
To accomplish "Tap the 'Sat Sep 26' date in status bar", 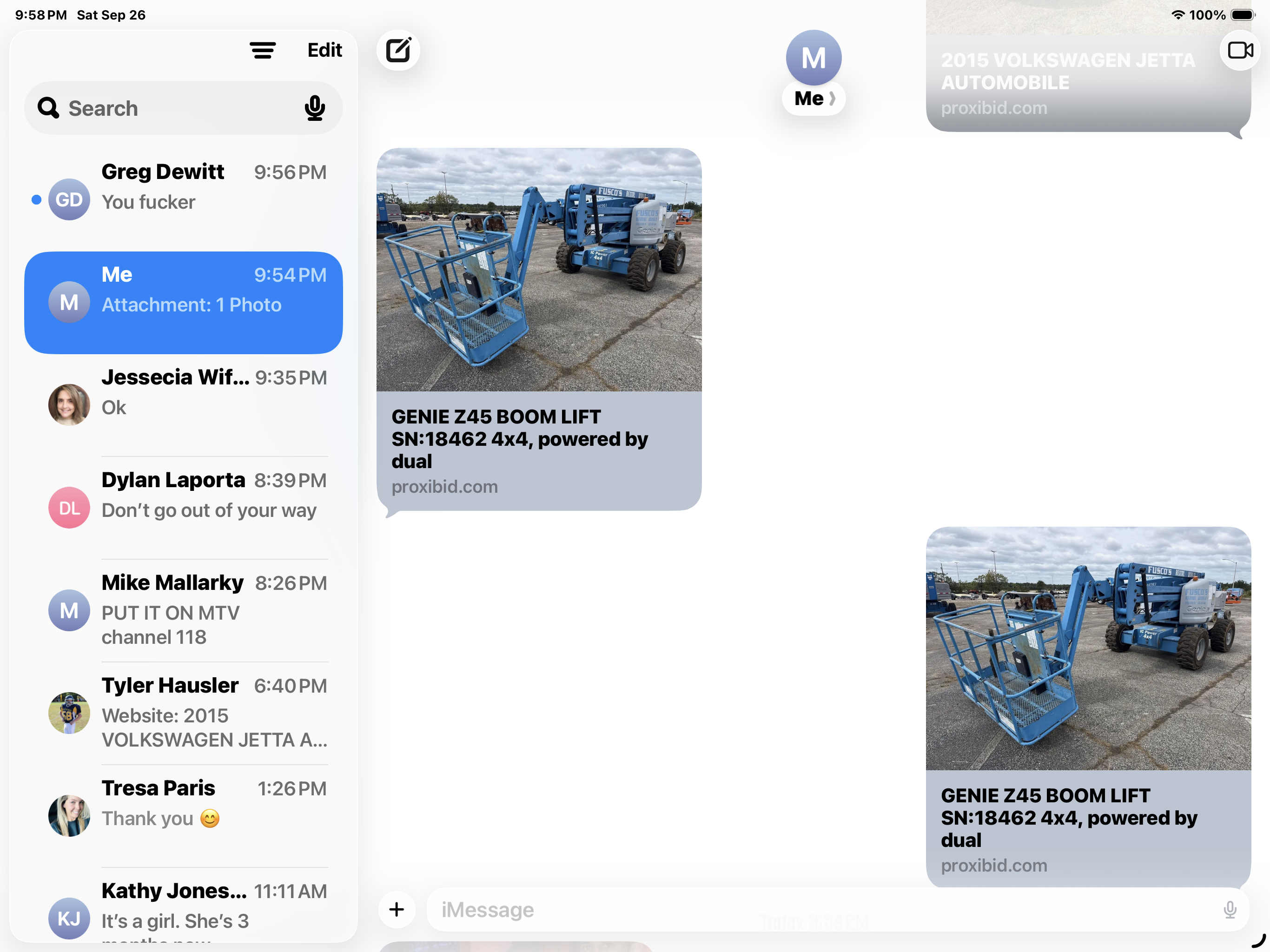I will click(x=112, y=15).
